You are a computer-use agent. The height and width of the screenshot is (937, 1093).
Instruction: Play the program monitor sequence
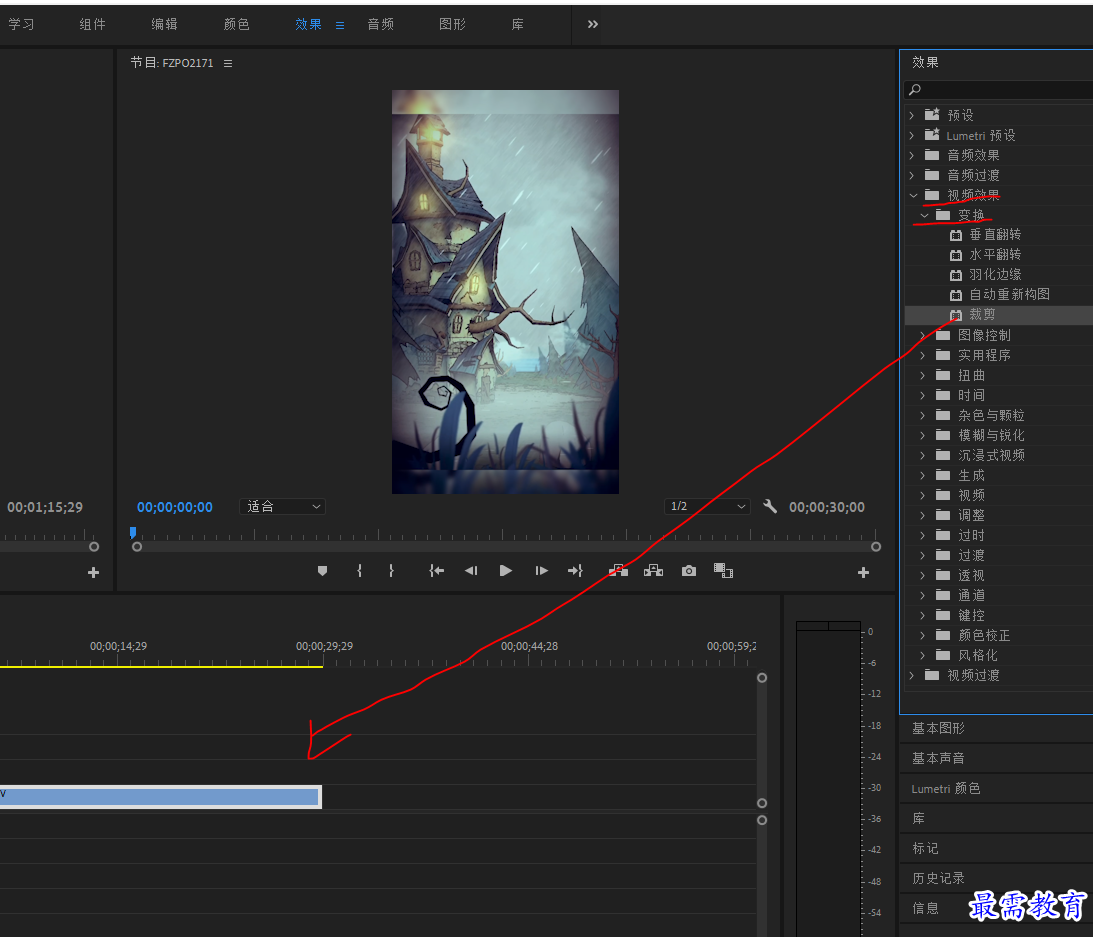[x=506, y=571]
